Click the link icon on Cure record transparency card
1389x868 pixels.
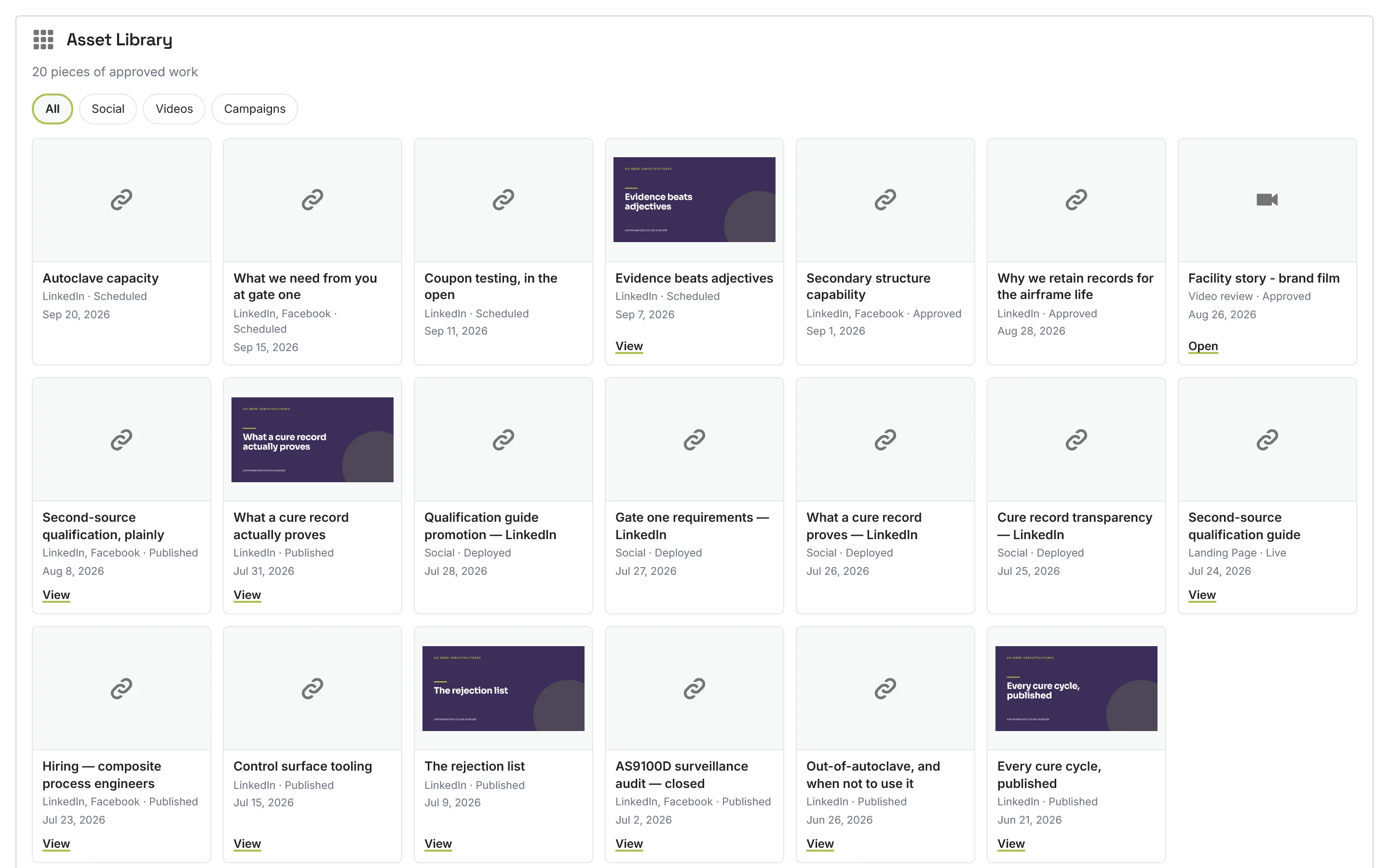(1076, 440)
